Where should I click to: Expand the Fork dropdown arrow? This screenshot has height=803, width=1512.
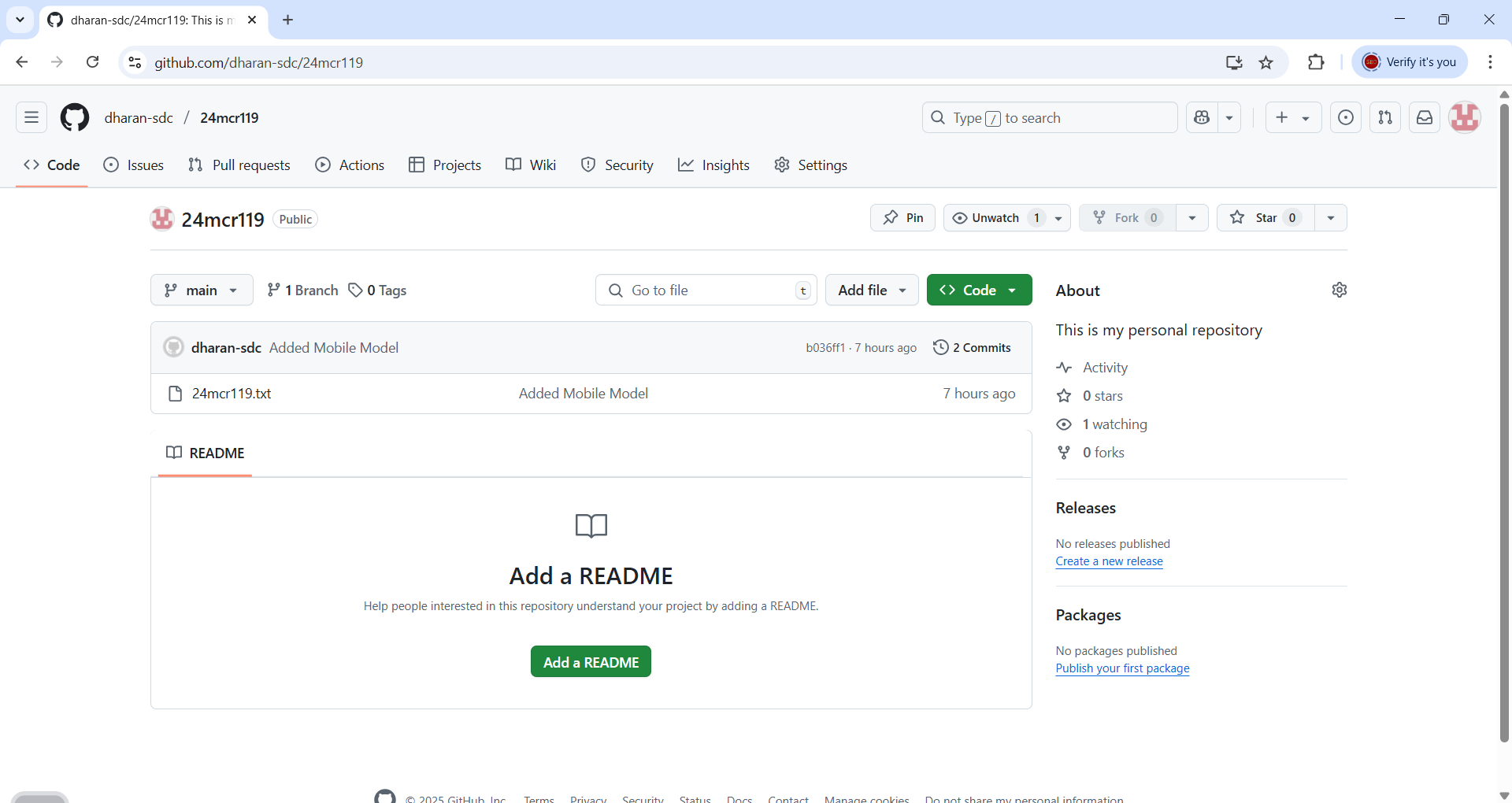coord(1192,218)
